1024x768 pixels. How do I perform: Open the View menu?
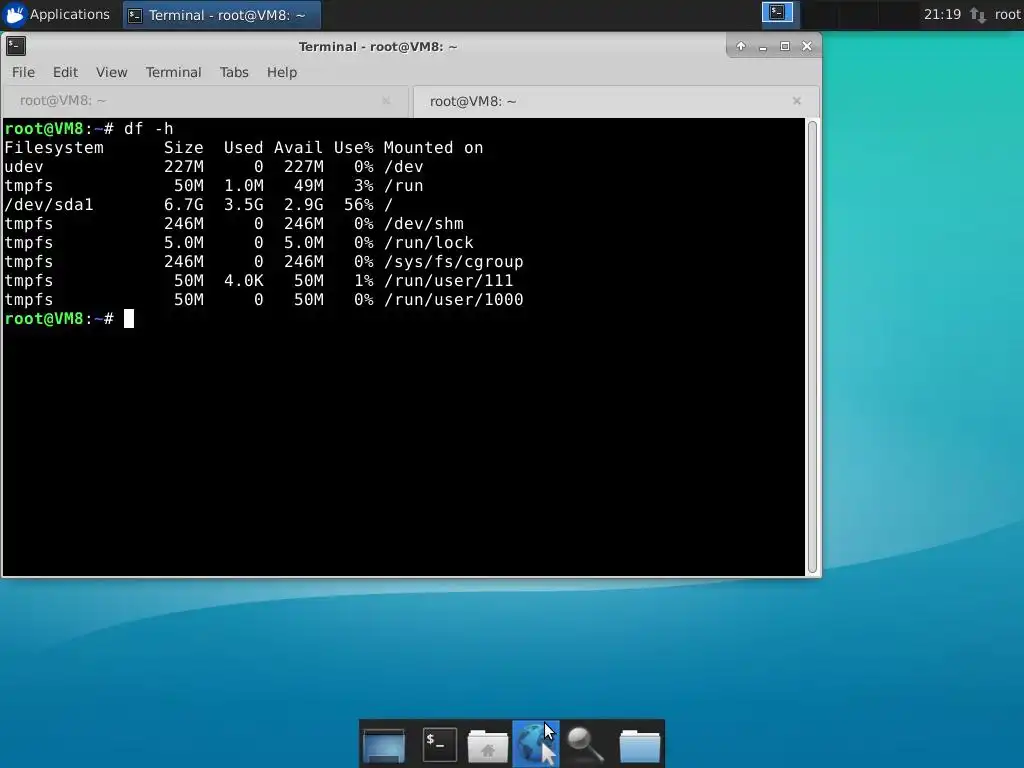[112, 72]
